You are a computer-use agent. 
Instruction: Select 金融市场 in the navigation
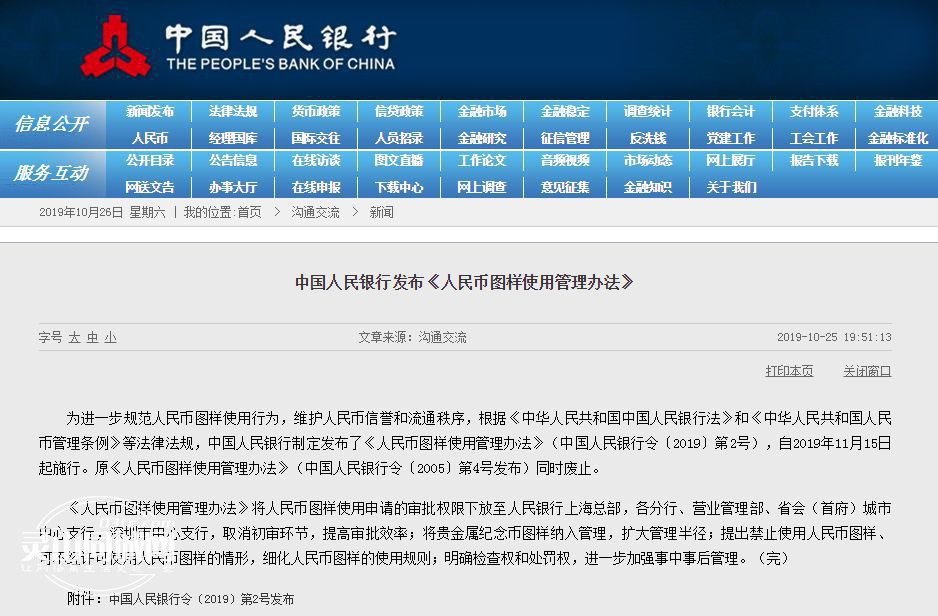pyautogui.click(x=482, y=111)
